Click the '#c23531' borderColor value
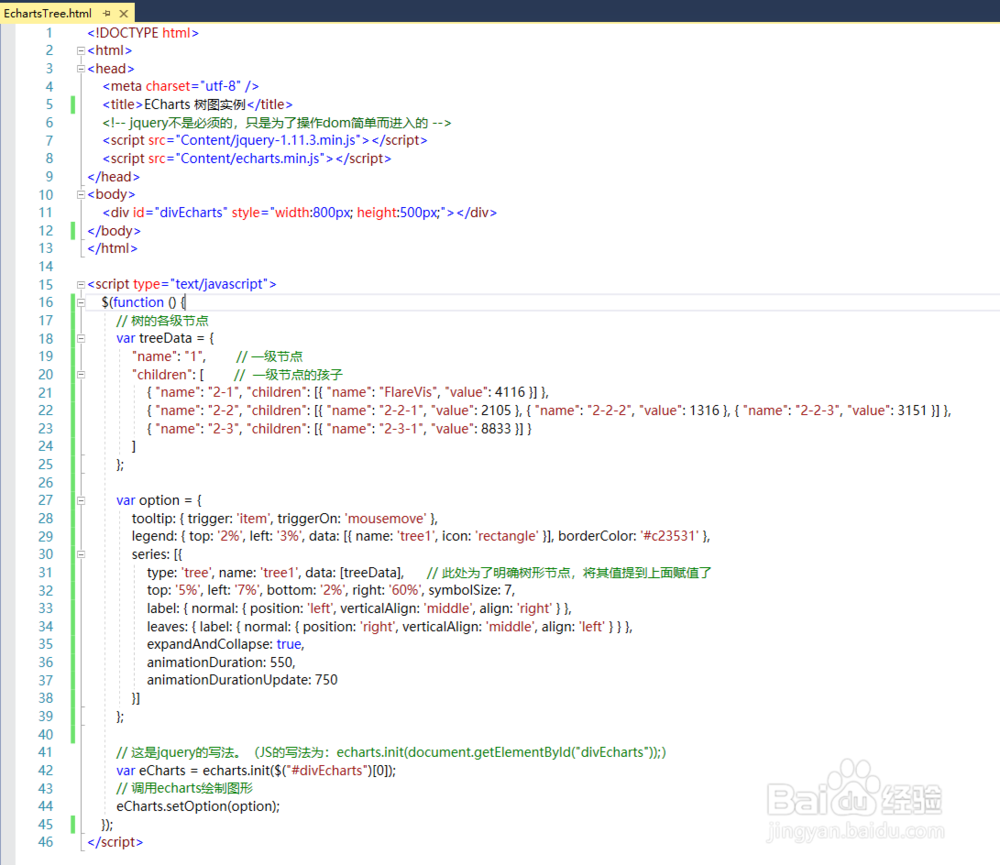Screen dimensions: 1000x865 [x=669, y=536]
